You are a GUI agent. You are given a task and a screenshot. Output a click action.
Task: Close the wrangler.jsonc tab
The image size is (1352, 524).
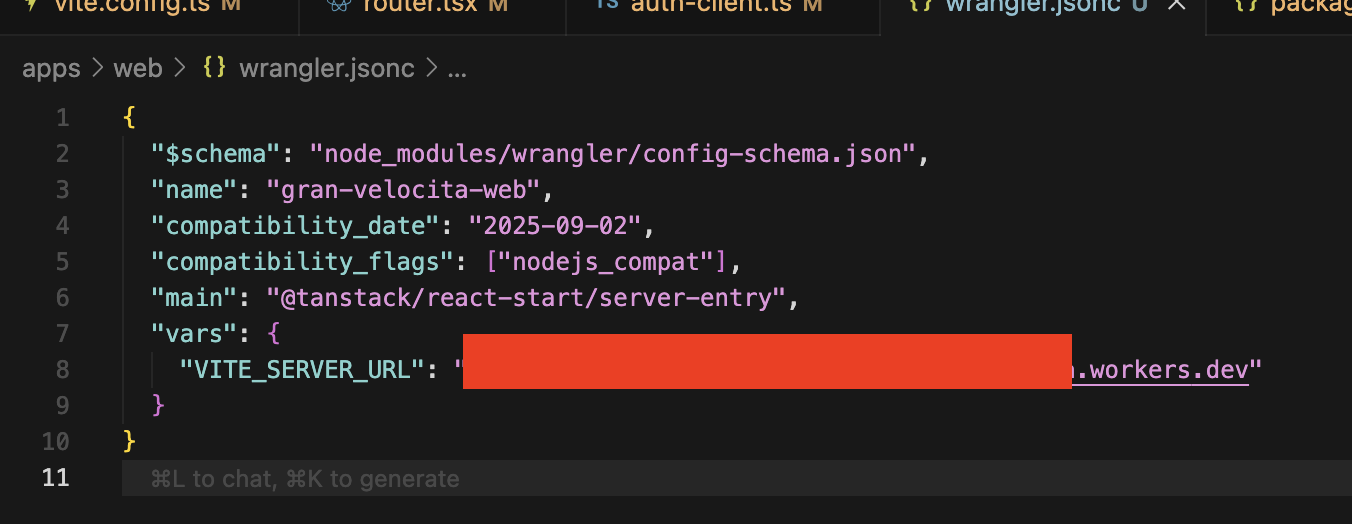(1177, 5)
